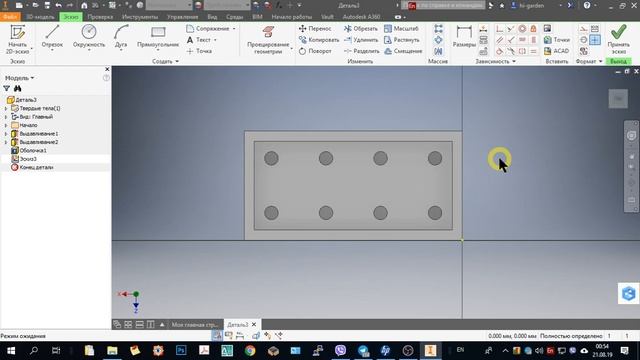Click the mirror icon in Массив

click(x=438, y=51)
